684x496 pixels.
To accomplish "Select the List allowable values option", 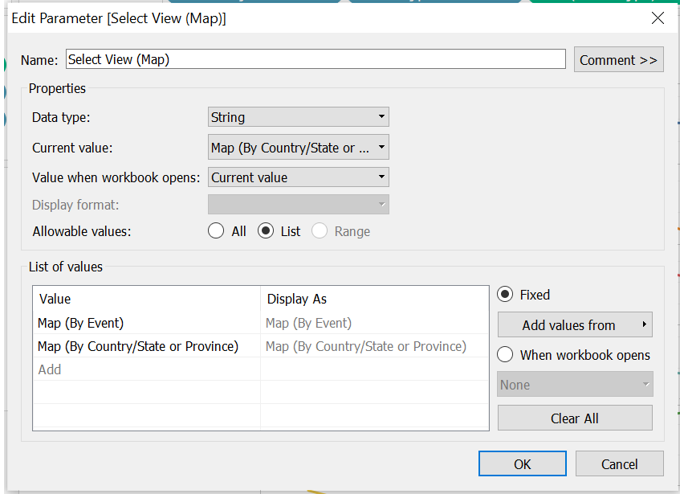I will [x=266, y=231].
